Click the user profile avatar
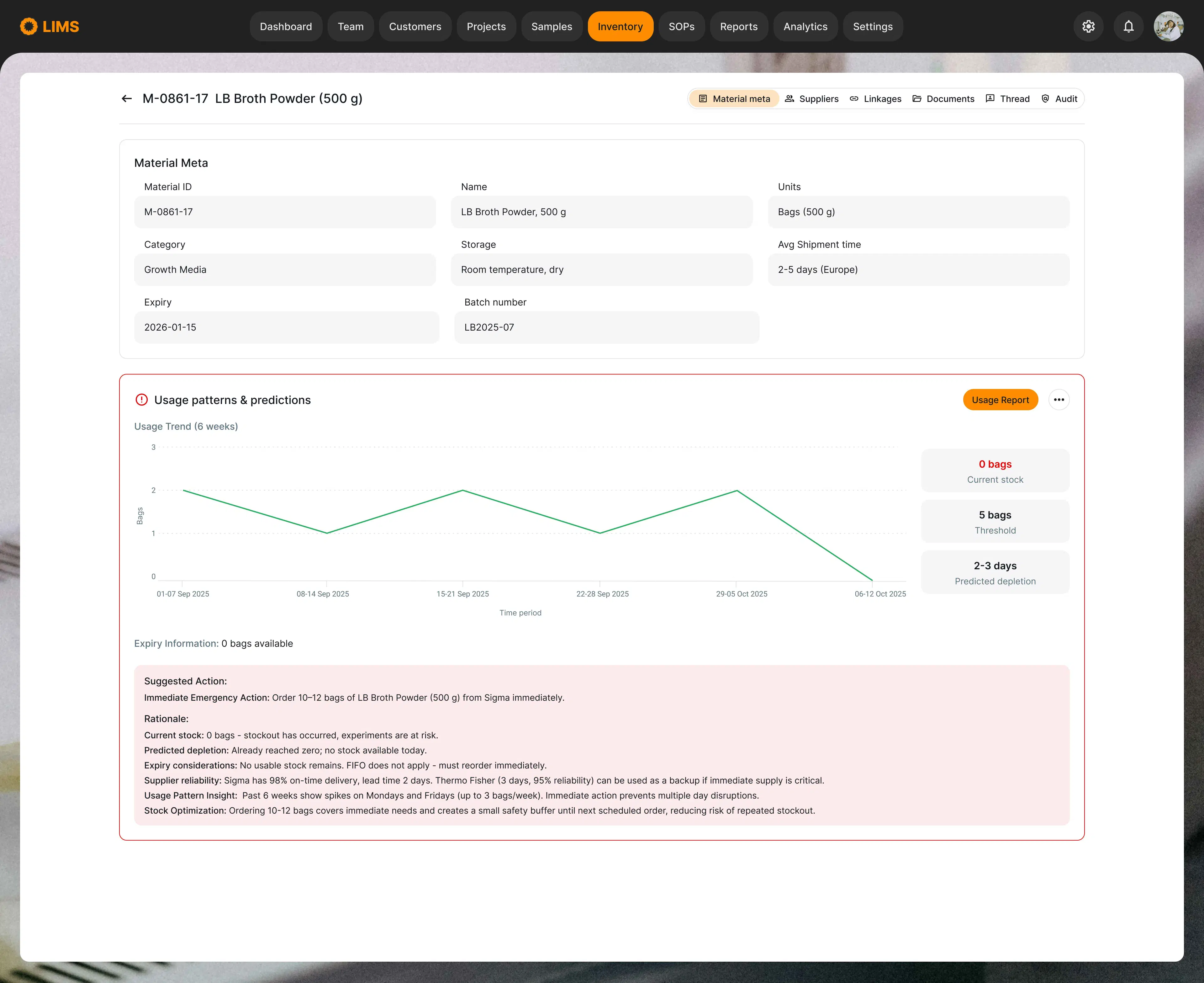The height and width of the screenshot is (983, 1204). click(x=1168, y=26)
